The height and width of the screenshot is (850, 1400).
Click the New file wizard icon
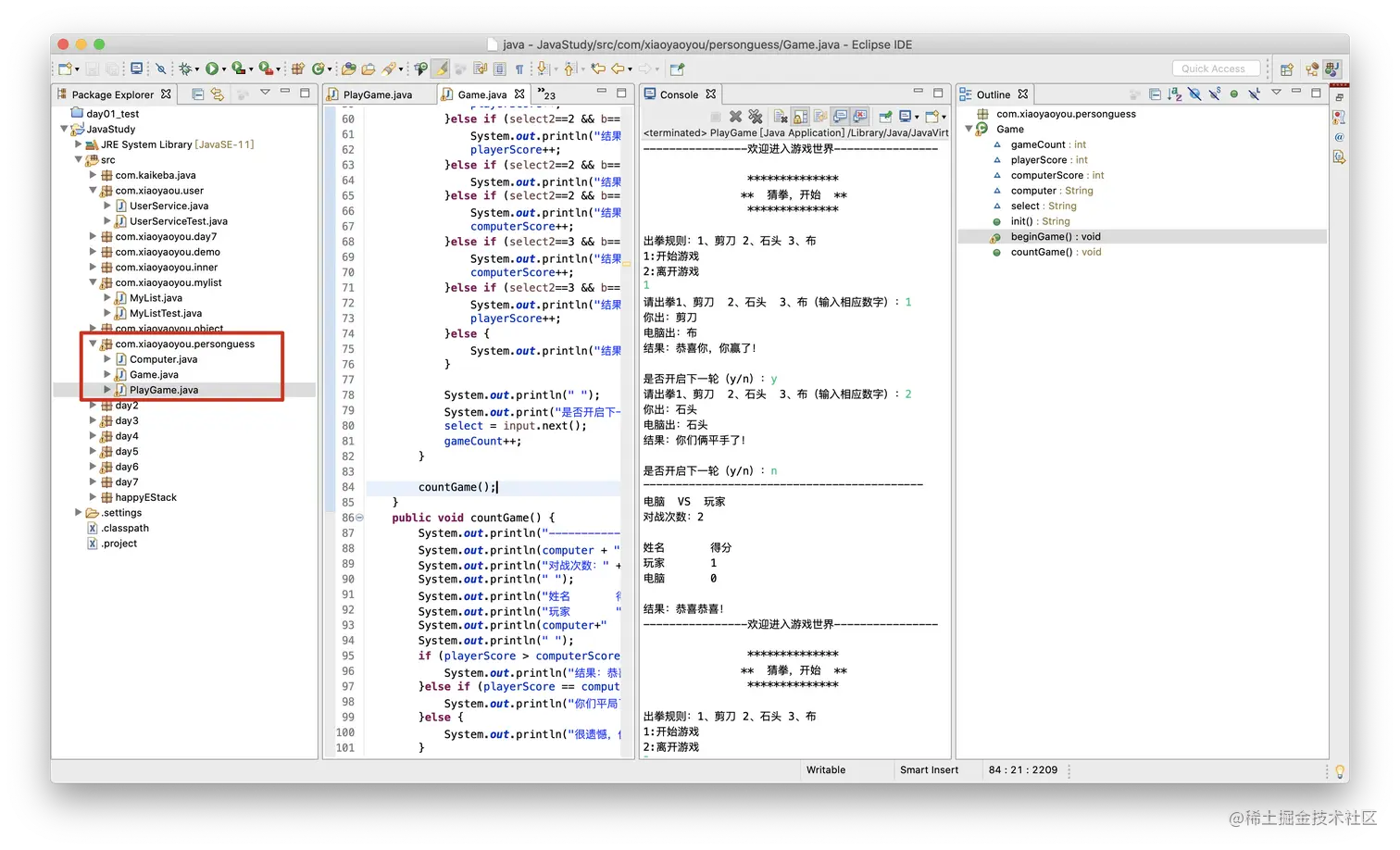click(65, 69)
